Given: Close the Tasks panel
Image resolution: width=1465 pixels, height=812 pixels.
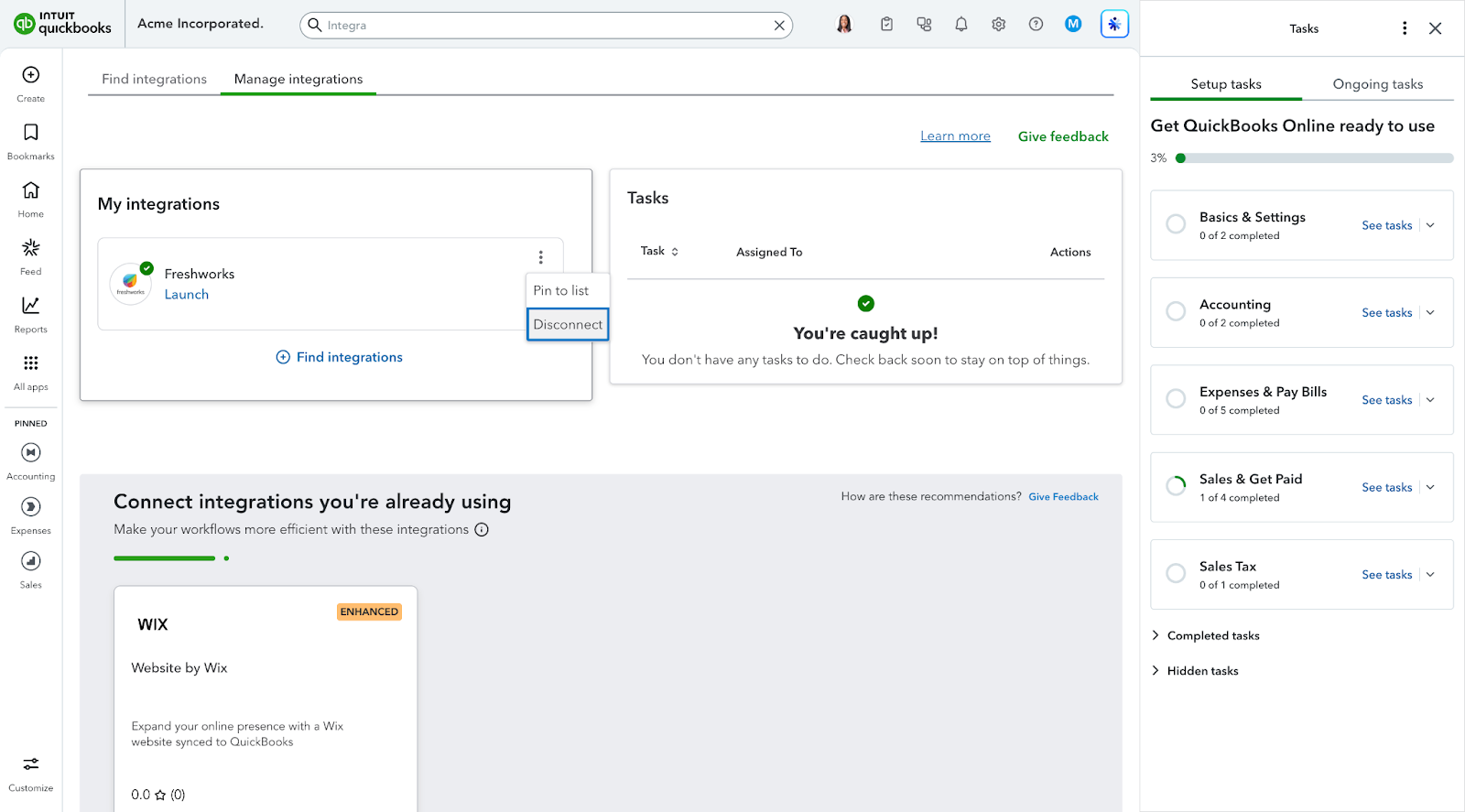Looking at the screenshot, I should point(1435,28).
